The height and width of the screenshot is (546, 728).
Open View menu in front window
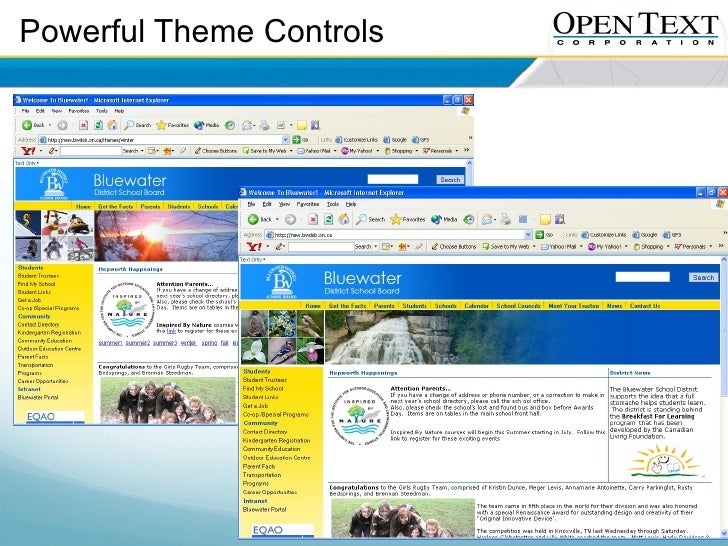coord(284,204)
